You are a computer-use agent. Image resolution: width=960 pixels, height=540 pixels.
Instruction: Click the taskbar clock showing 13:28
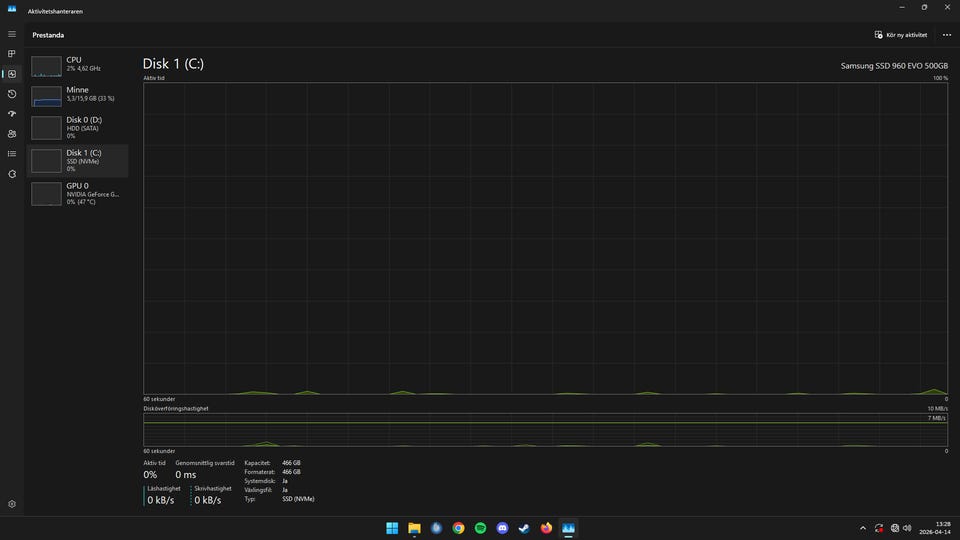[x=942, y=528]
